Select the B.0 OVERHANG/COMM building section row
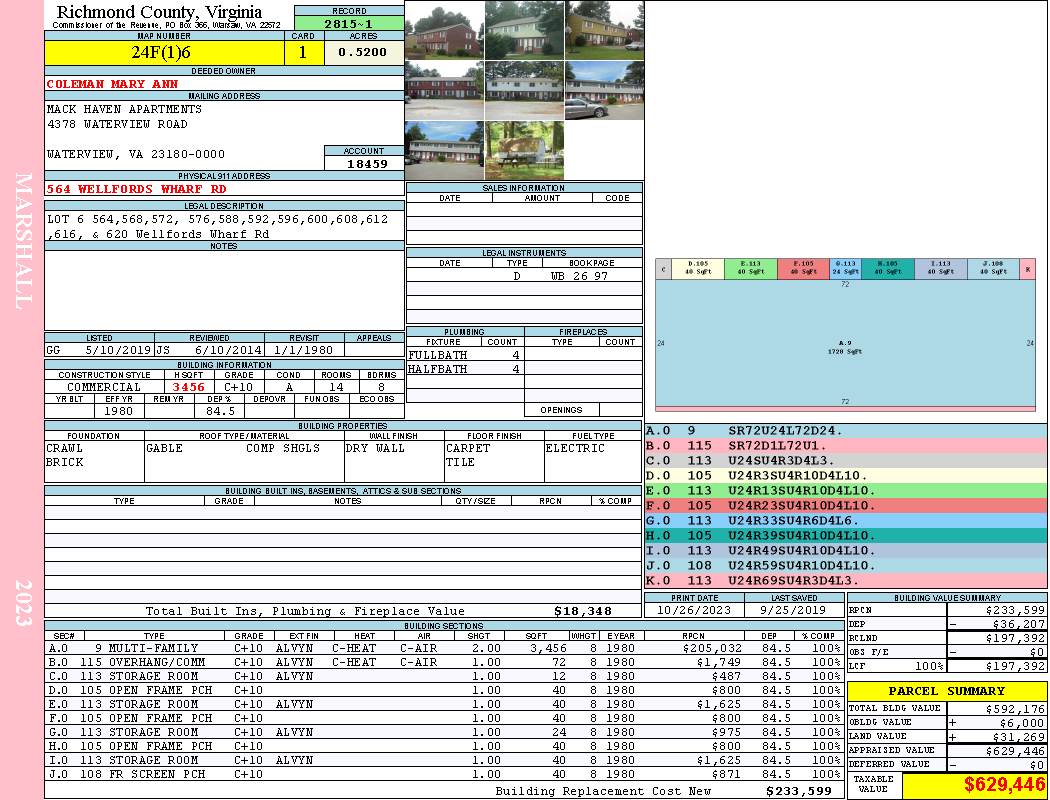Viewport: 1050px width, 800px height. click(x=443, y=662)
